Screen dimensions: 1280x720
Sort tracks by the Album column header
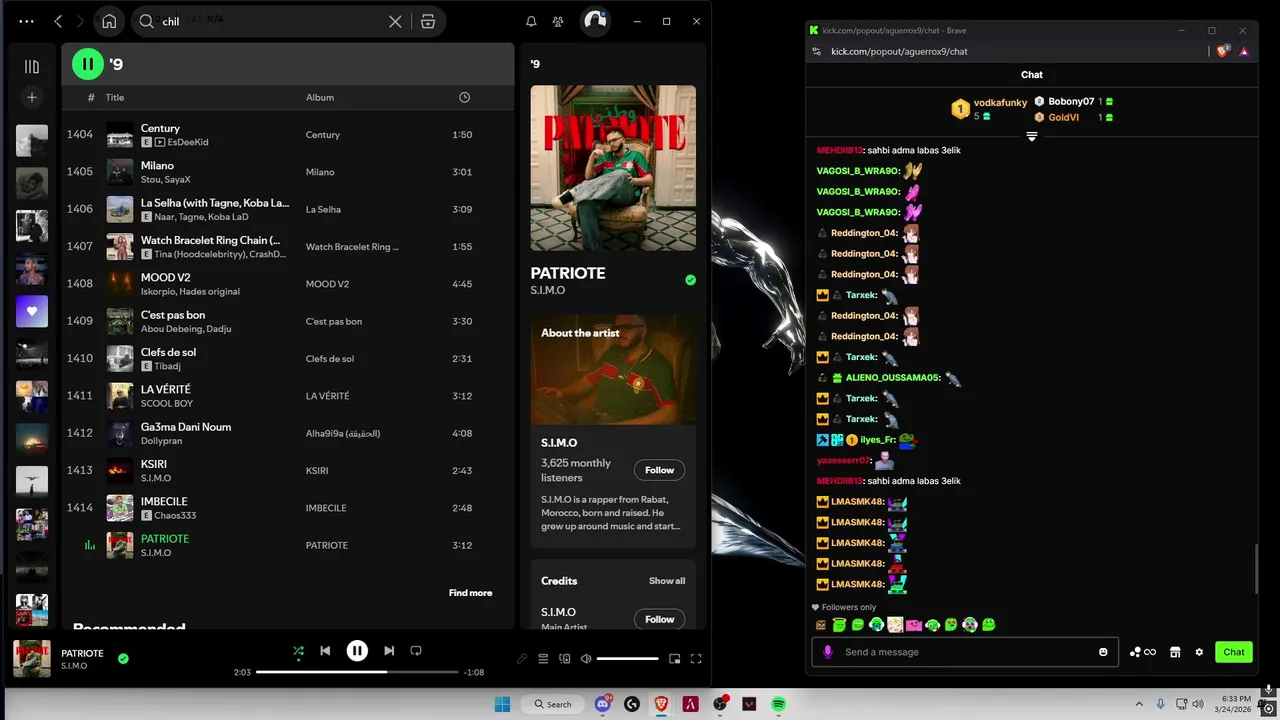(320, 97)
